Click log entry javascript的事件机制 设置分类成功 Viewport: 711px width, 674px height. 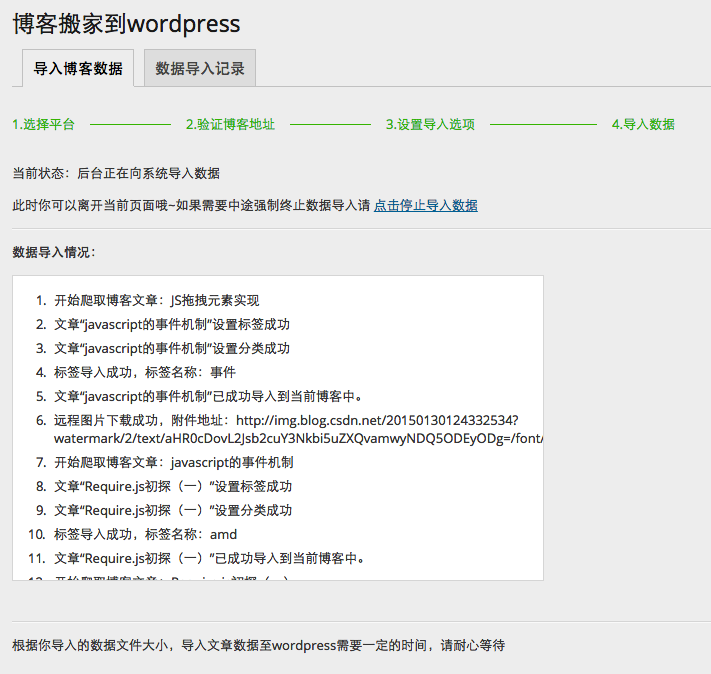pos(172,348)
